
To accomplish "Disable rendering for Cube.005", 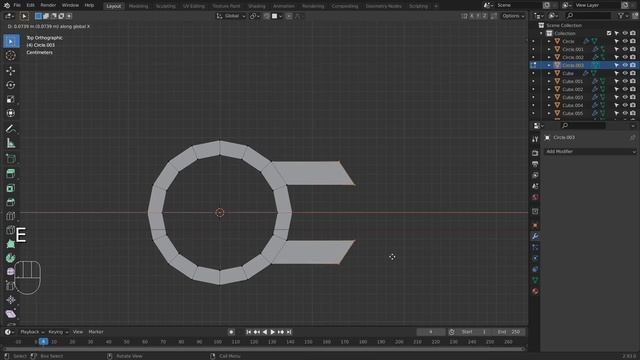I will pos(633,113).
